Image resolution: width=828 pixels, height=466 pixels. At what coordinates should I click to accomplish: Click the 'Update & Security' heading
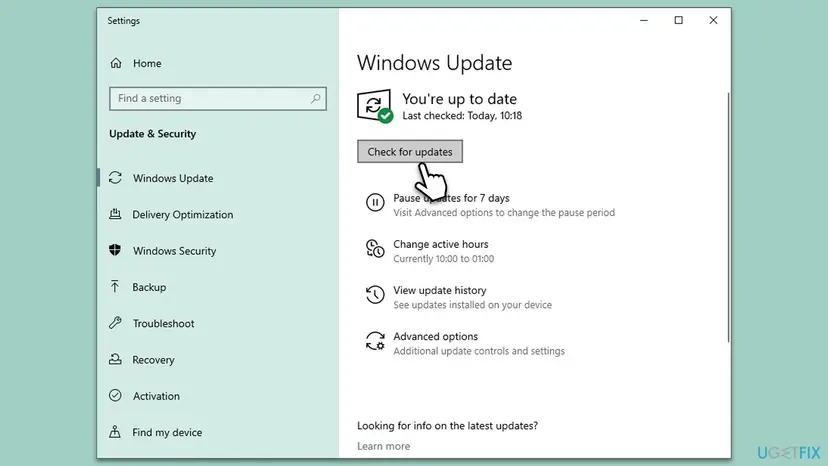pos(153,134)
